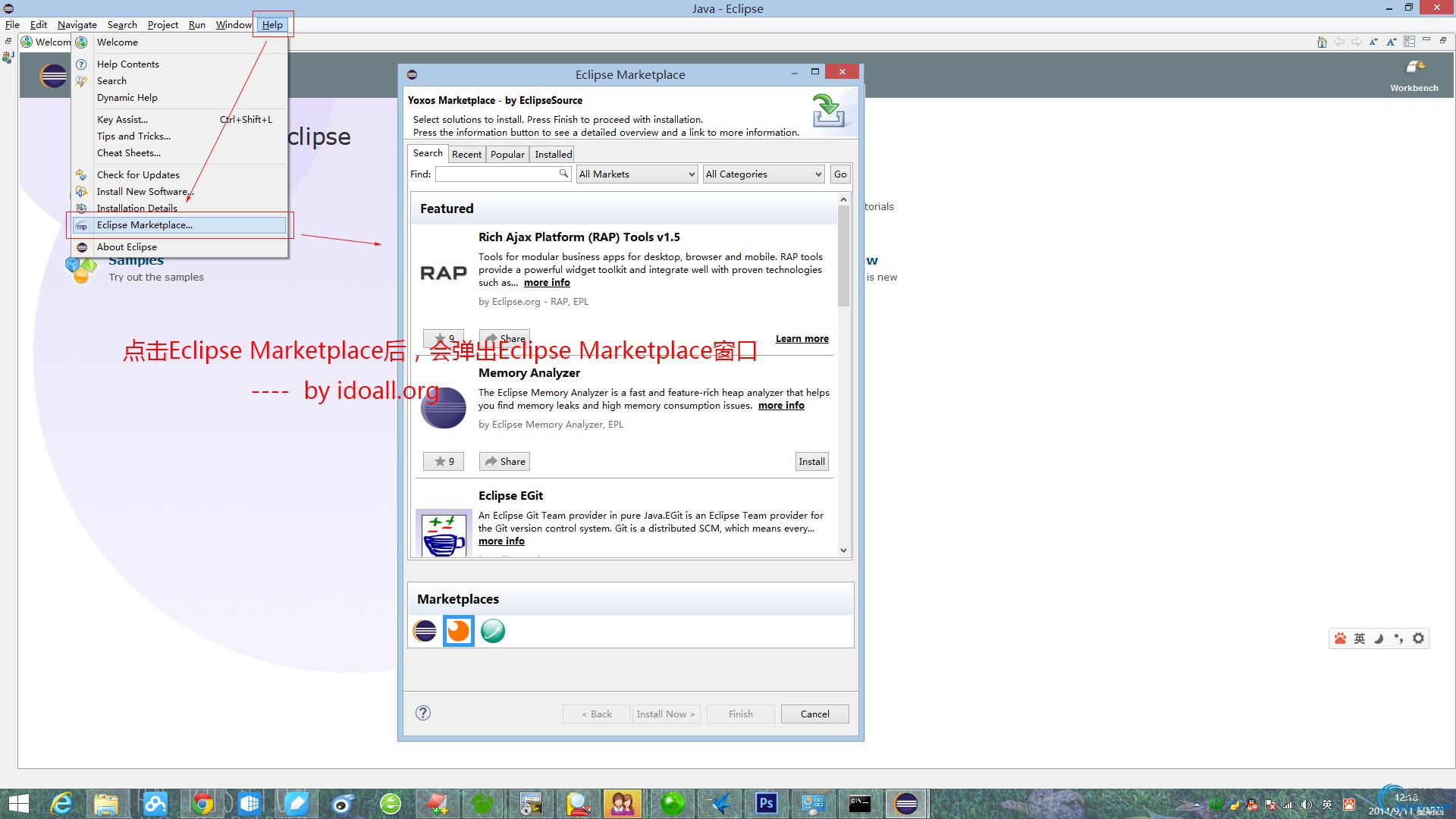Click Customize page icon in Welcome toolbar
Viewport: 1456px width, 819px height.
(x=1409, y=42)
